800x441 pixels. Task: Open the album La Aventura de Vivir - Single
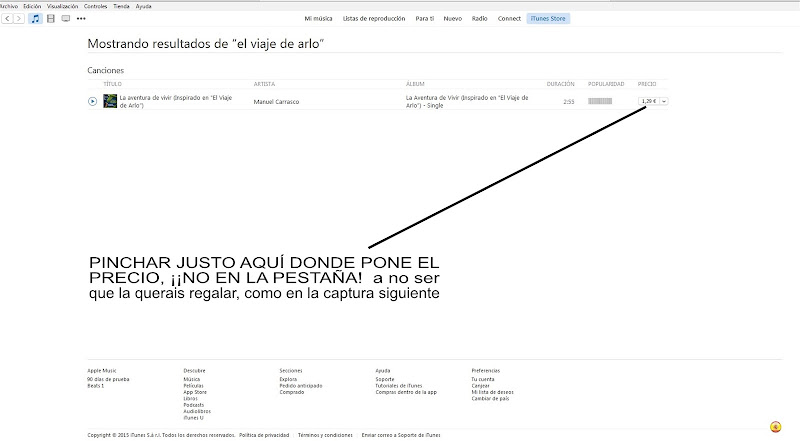click(467, 102)
